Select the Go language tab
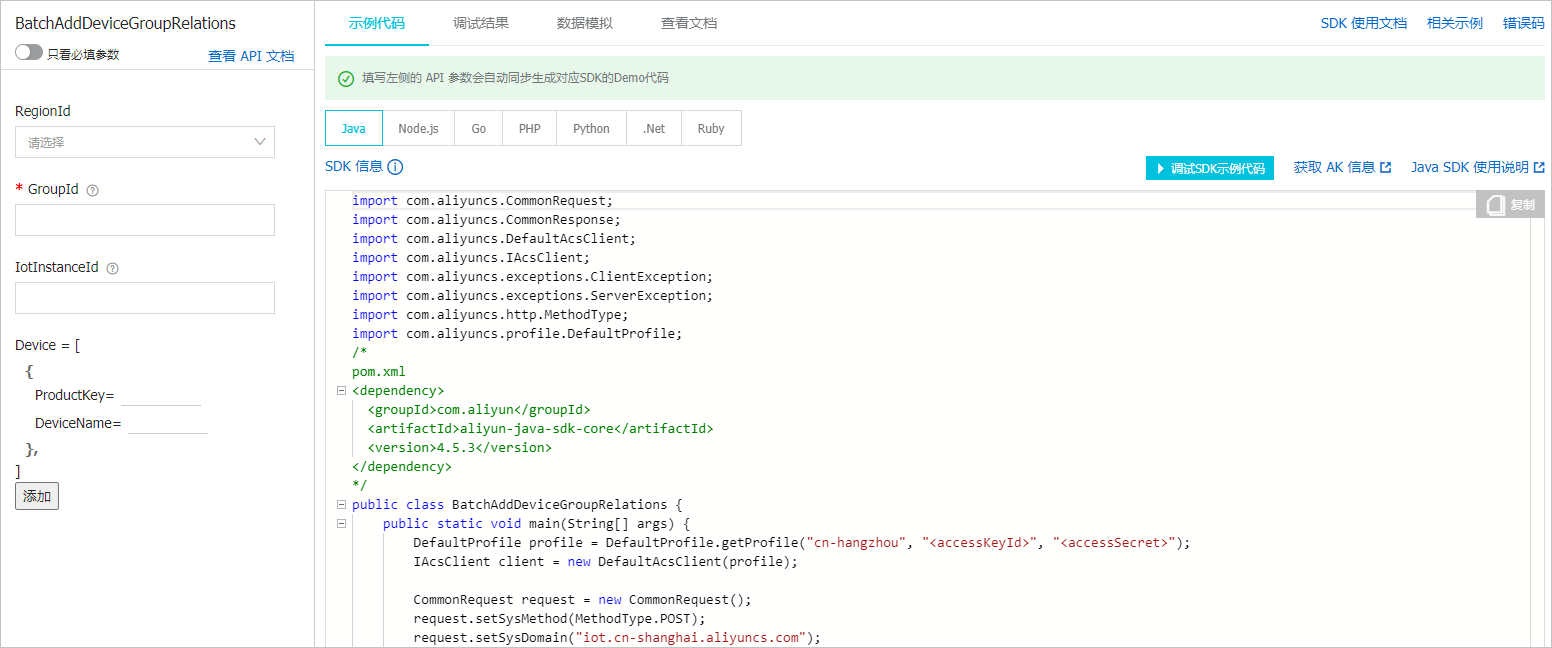 tap(479, 128)
